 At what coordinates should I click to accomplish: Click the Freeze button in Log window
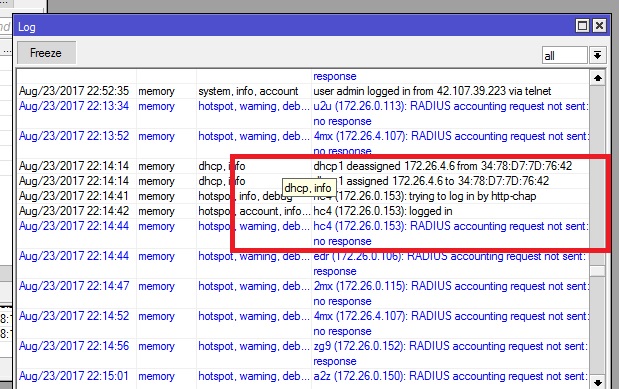click(46, 53)
